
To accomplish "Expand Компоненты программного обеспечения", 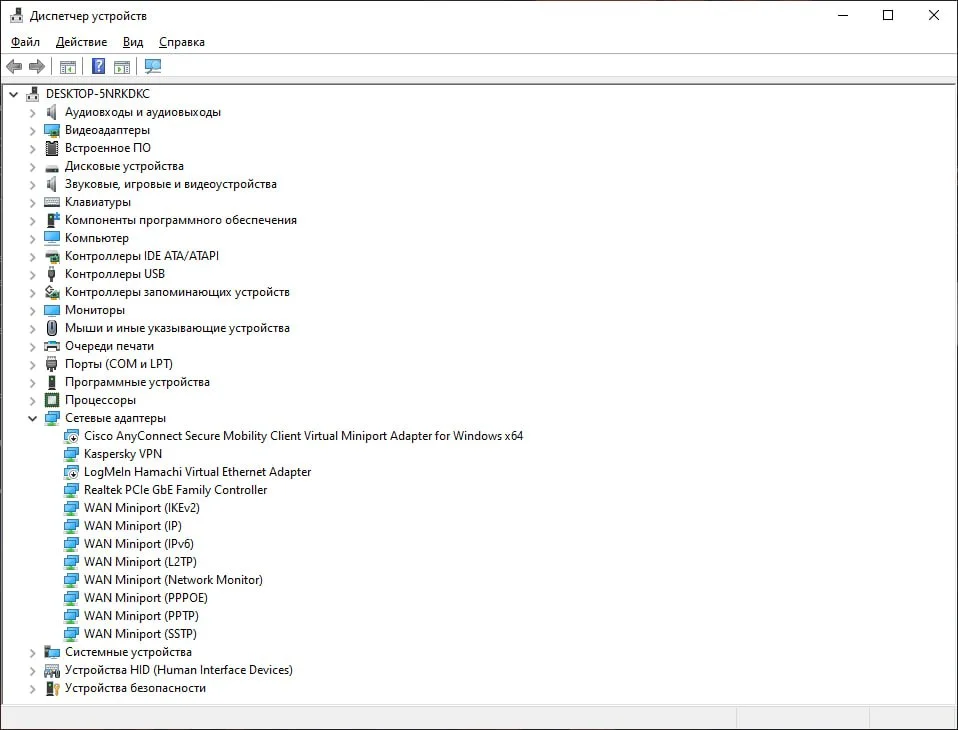I will click(x=32, y=221).
